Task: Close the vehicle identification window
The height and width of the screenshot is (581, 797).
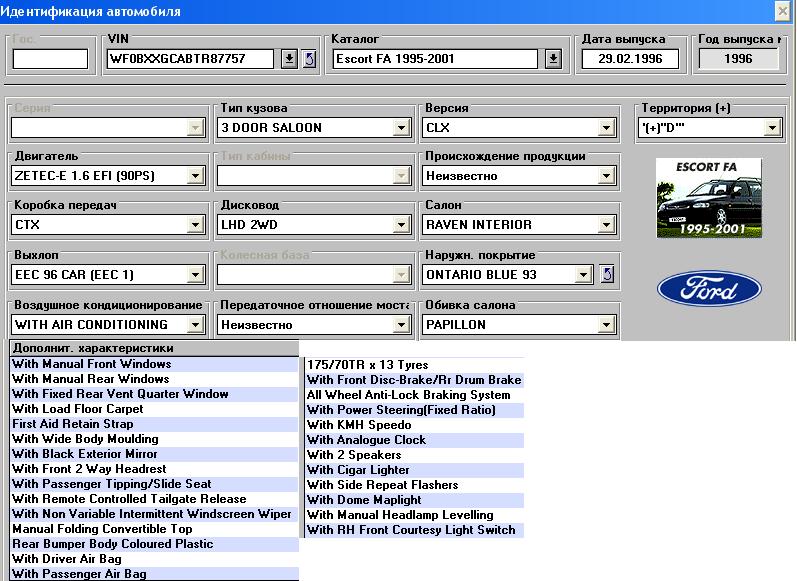Action: [783, 11]
